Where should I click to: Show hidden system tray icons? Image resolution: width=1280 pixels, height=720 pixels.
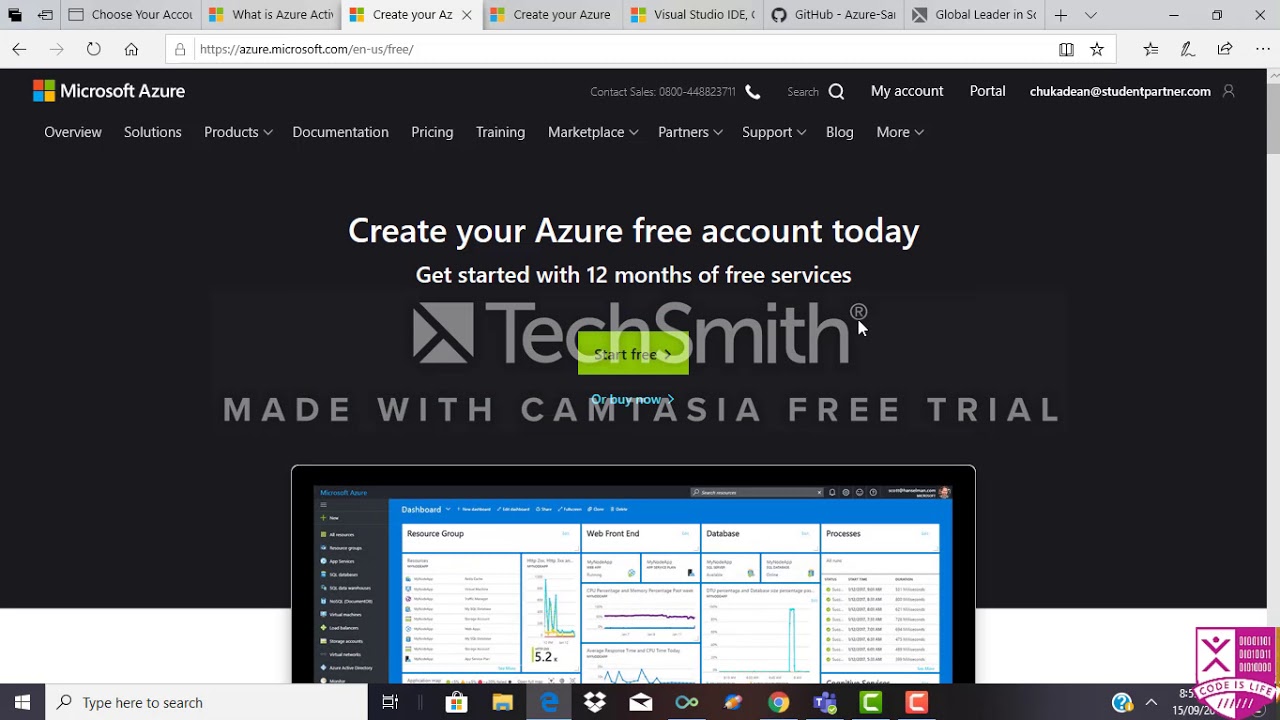(1151, 702)
